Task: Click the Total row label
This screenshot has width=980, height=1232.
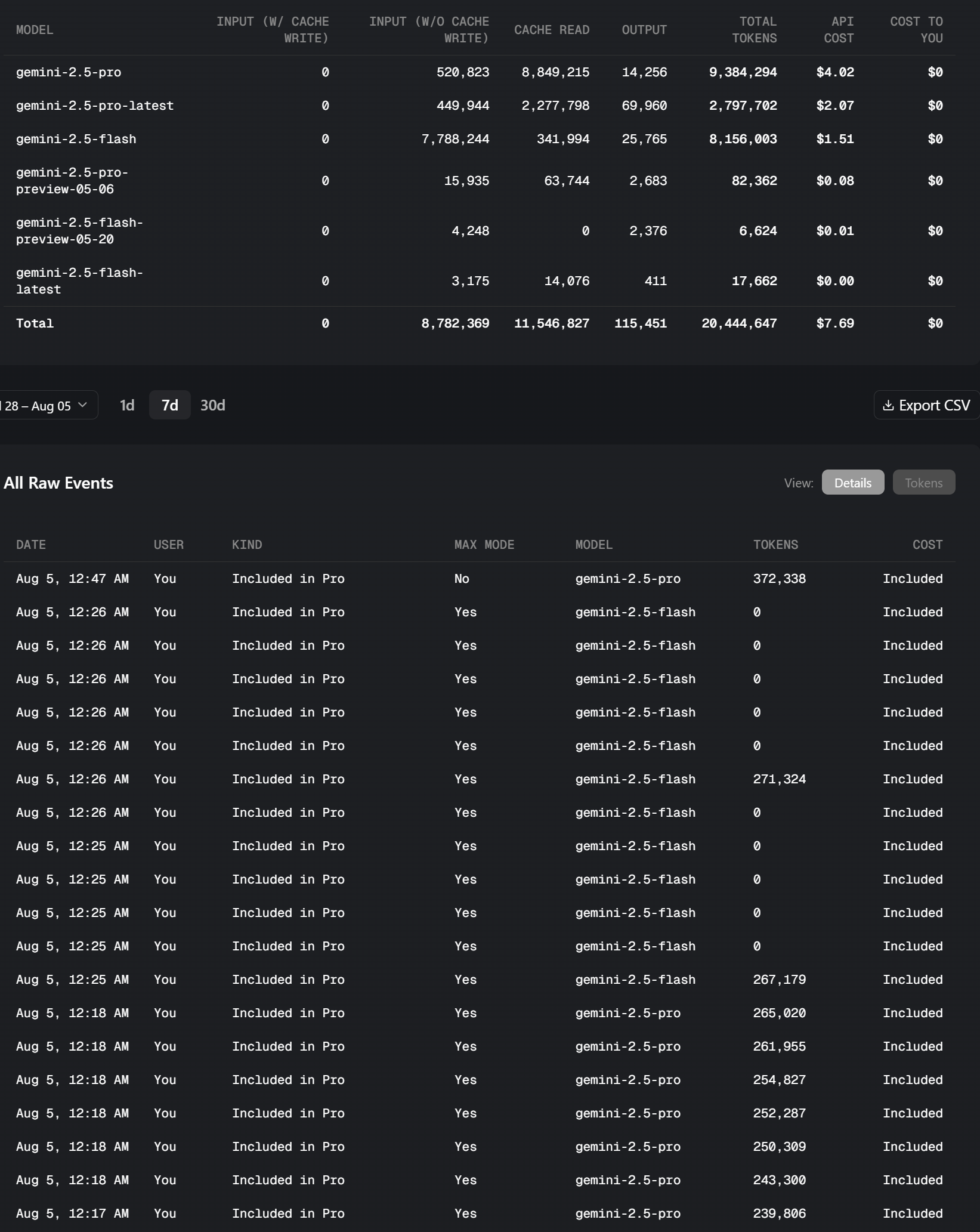Action: pos(35,323)
